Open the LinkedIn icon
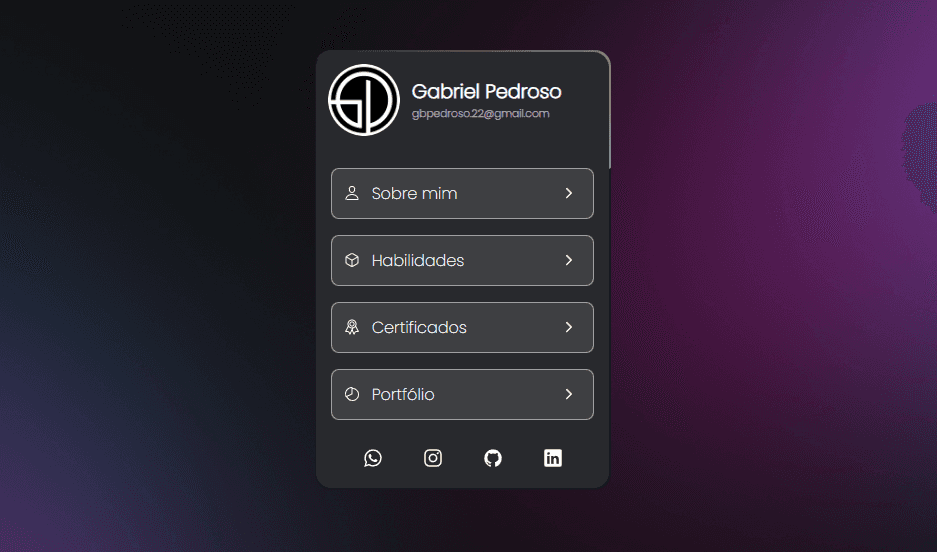This screenshot has width=937, height=552. tap(553, 458)
